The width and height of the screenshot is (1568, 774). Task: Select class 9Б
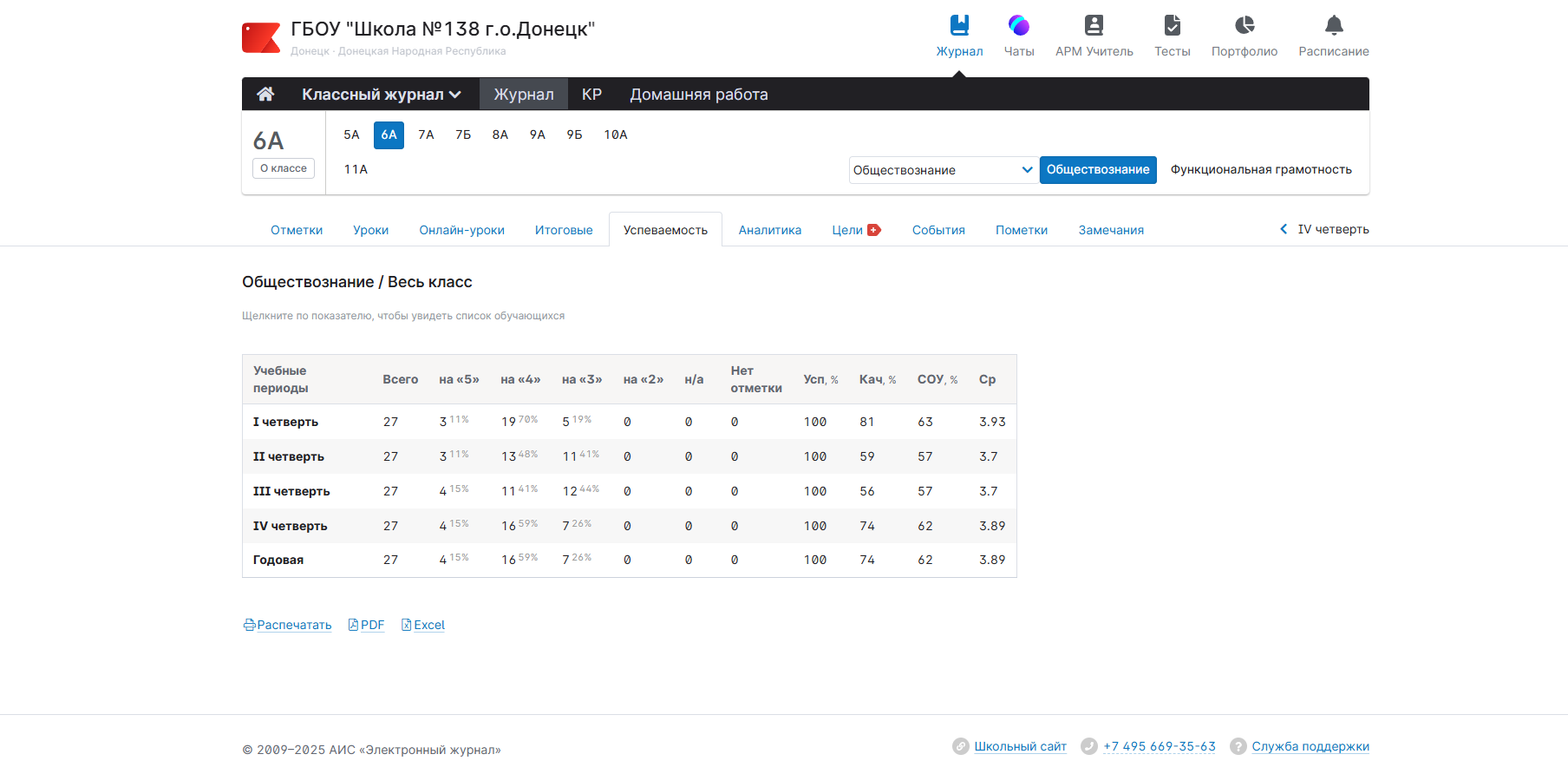(x=574, y=134)
